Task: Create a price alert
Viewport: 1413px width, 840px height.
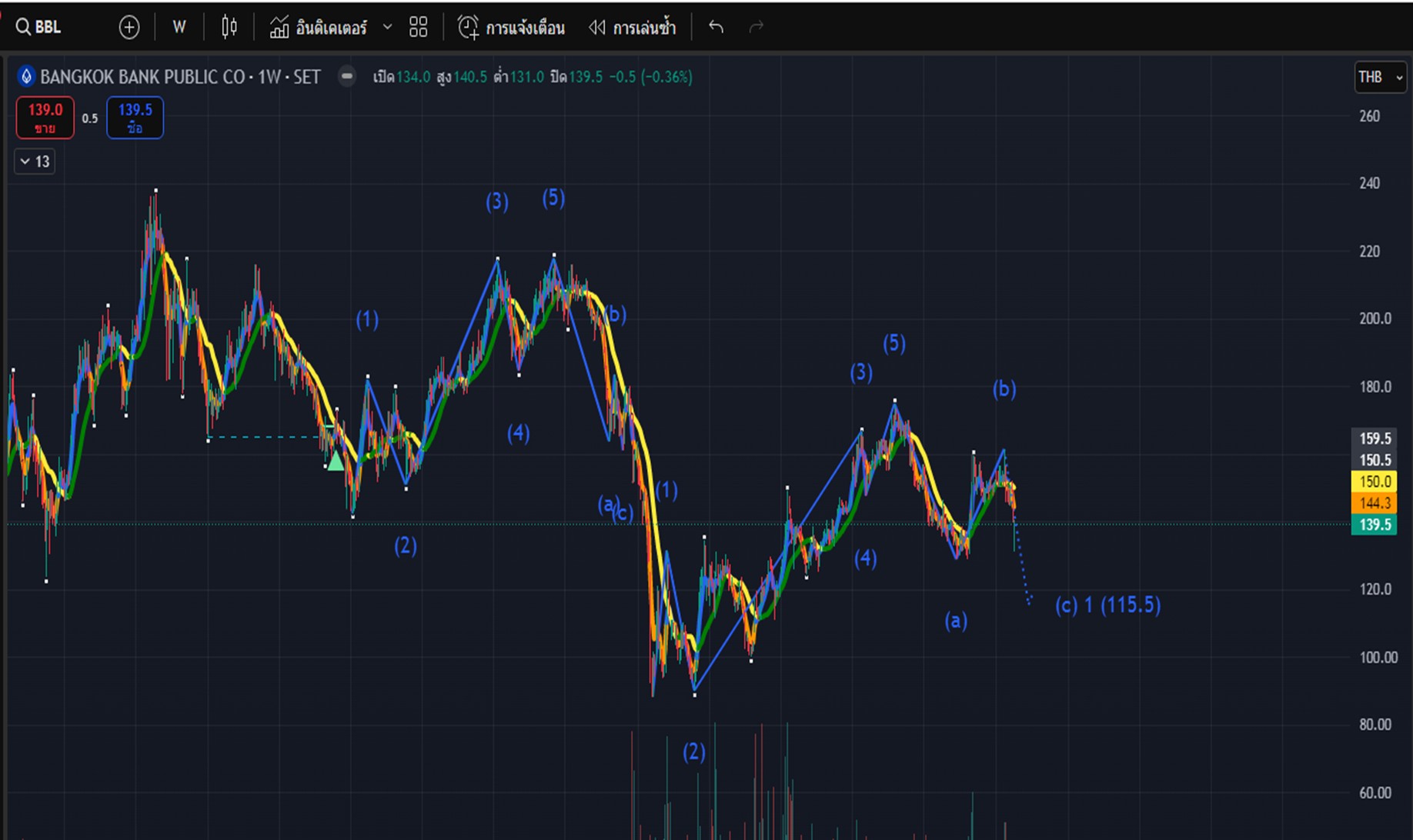Action: tap(511, 28)
